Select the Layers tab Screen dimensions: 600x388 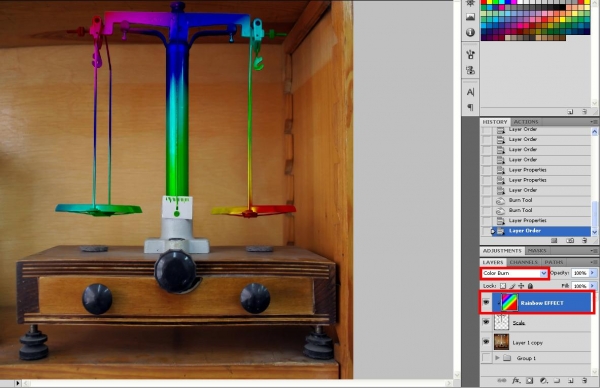[493, 262]
